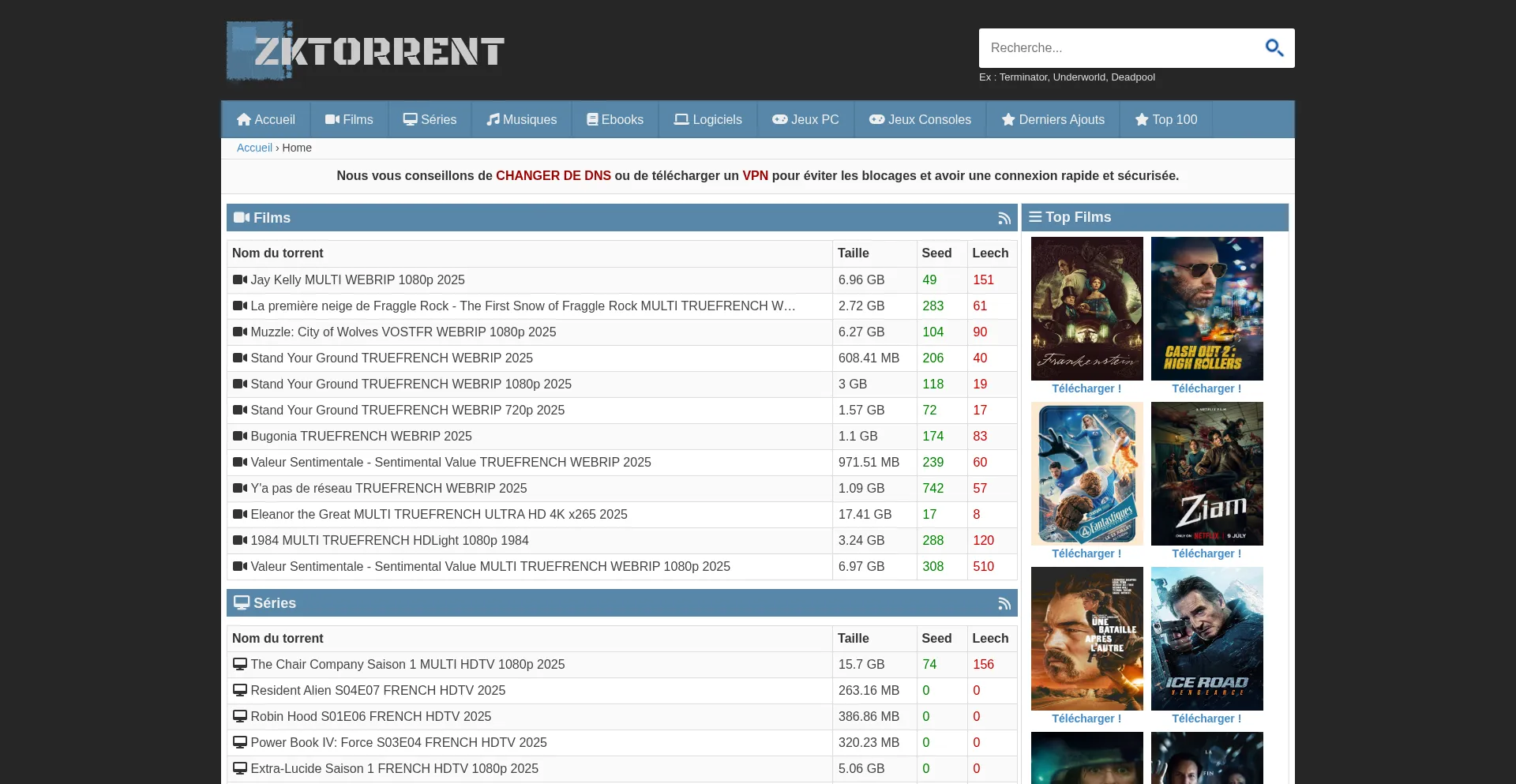
Task: Click Télécharger under the Ziam poster
Action: tap(1206, 553)
